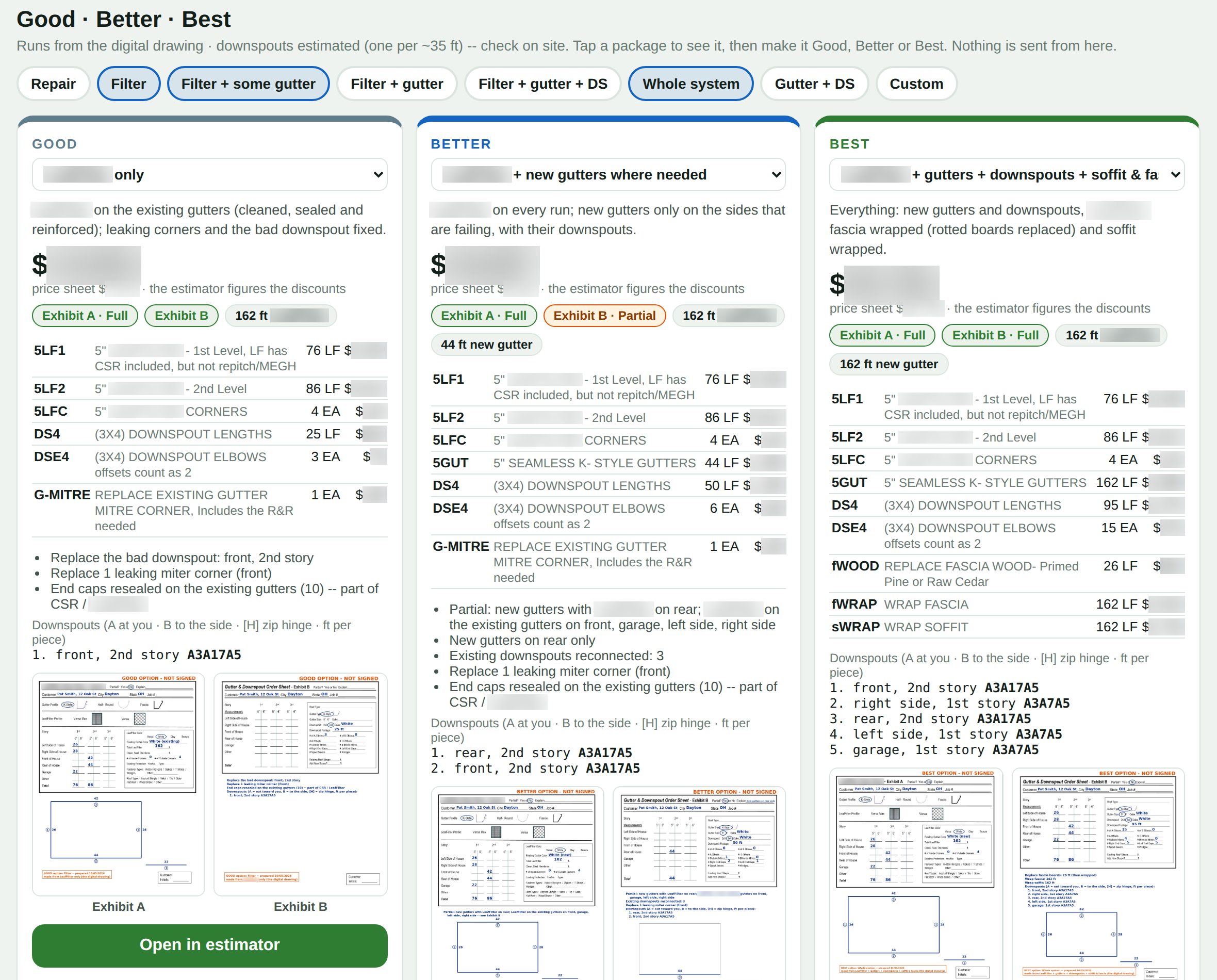1217x980 pixels.
Task: Open the Custom package option
Action: pyautogui.click(x=916, y=84)
